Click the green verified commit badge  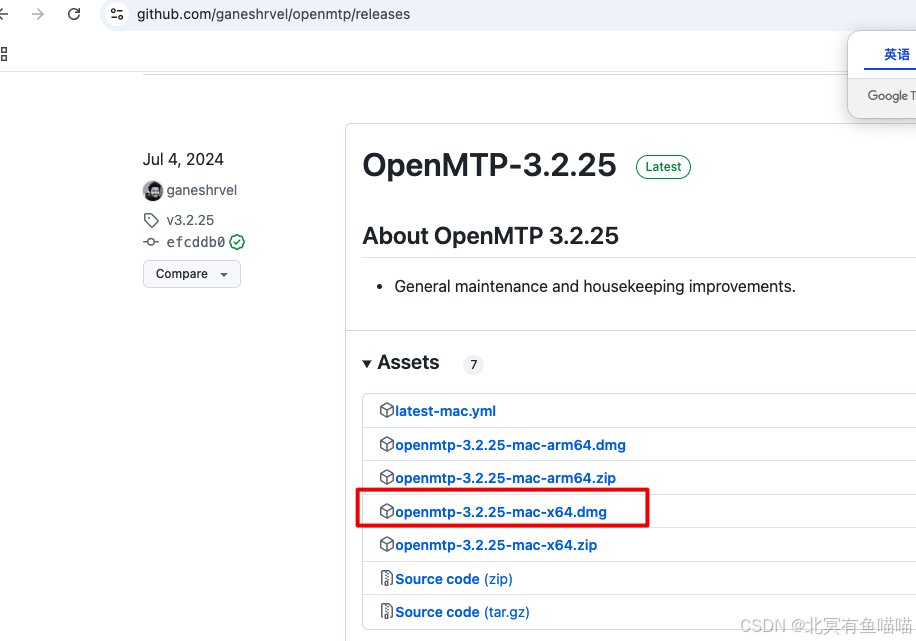coord(237,242)
